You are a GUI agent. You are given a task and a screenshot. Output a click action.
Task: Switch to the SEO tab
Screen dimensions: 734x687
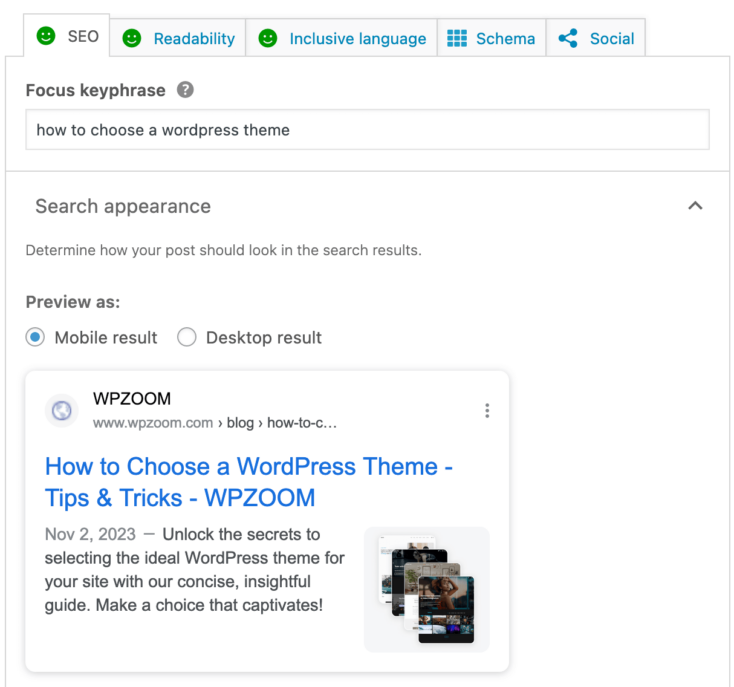66,36
